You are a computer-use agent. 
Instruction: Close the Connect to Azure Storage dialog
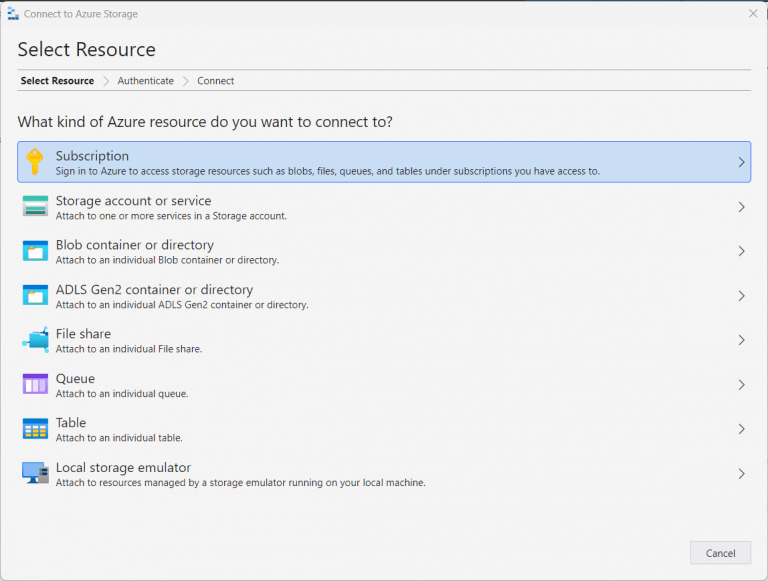pos(752,14)
